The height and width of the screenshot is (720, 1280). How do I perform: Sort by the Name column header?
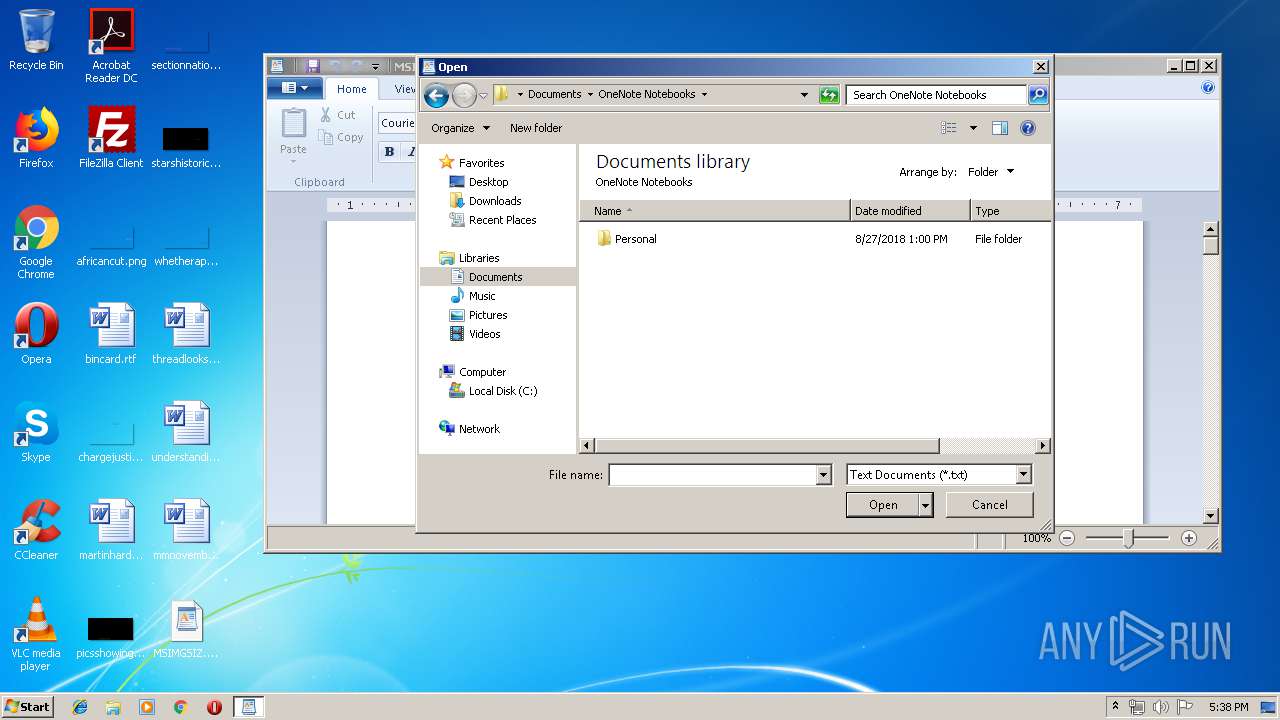(714, 211)
